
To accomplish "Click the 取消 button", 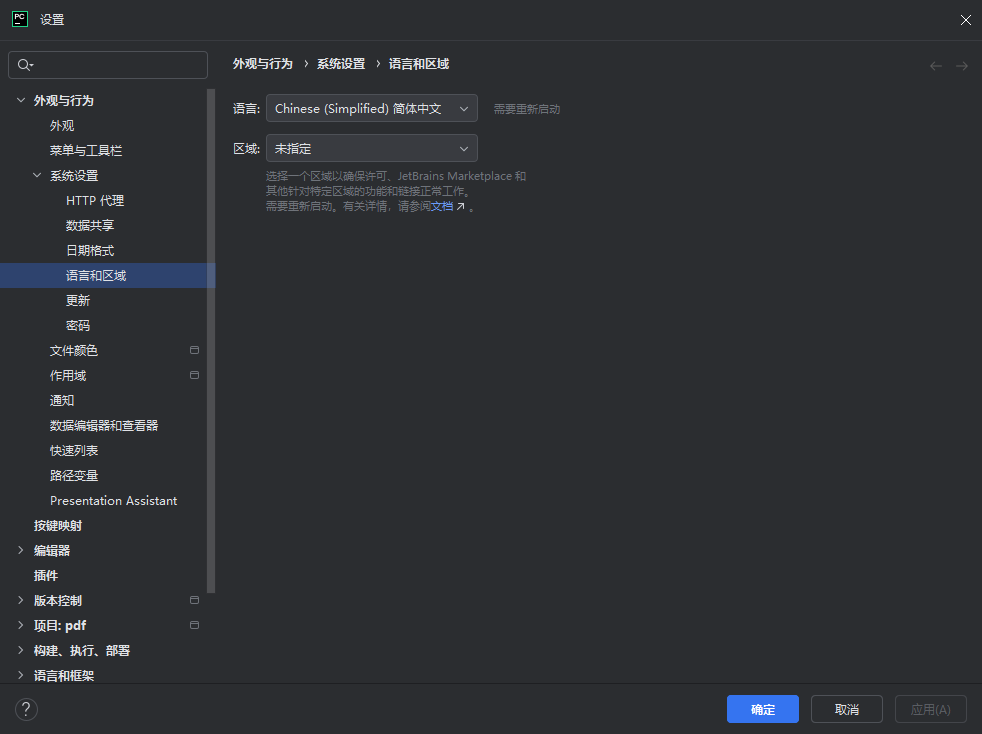I will click(x=847, y=709).
